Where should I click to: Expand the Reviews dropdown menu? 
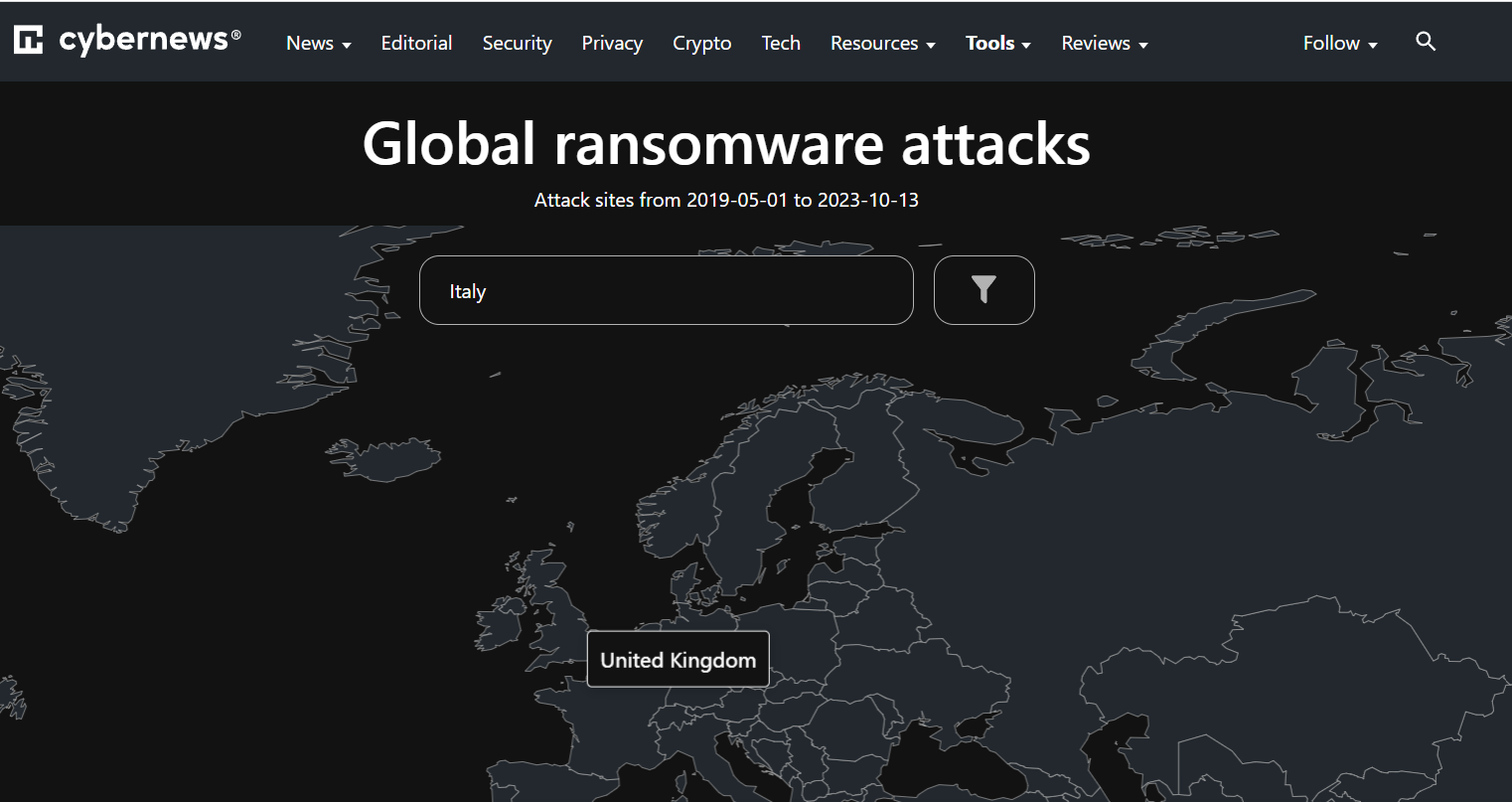click(1104, 44)
